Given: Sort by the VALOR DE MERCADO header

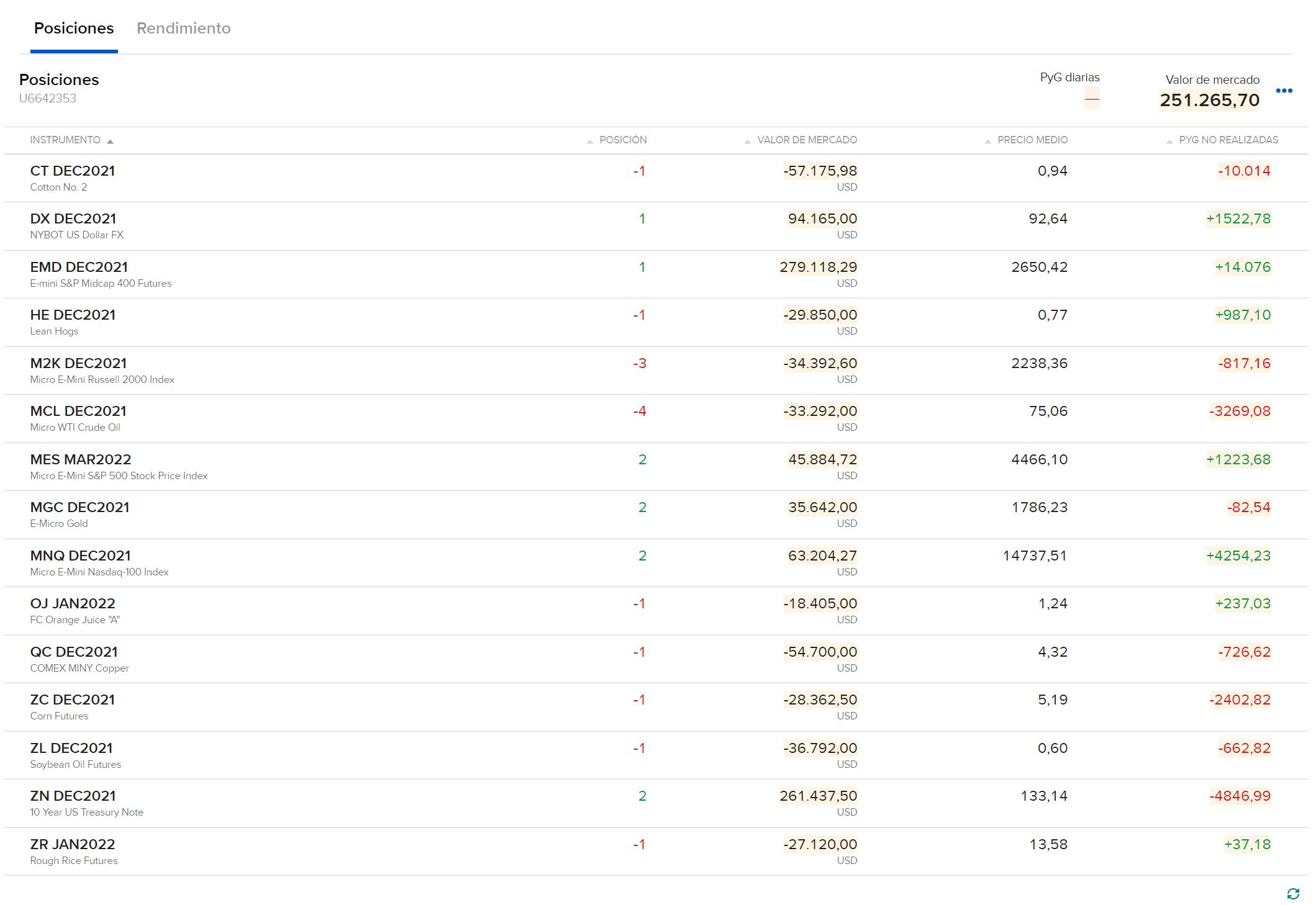Looking at the screenshot, I should click(807, 140).
